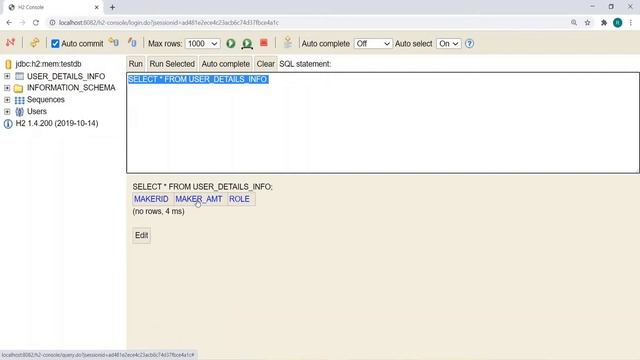The image size is (640, 360).
Task: Open the browser extensions puzzle icon
Action: tap(604, 23)
